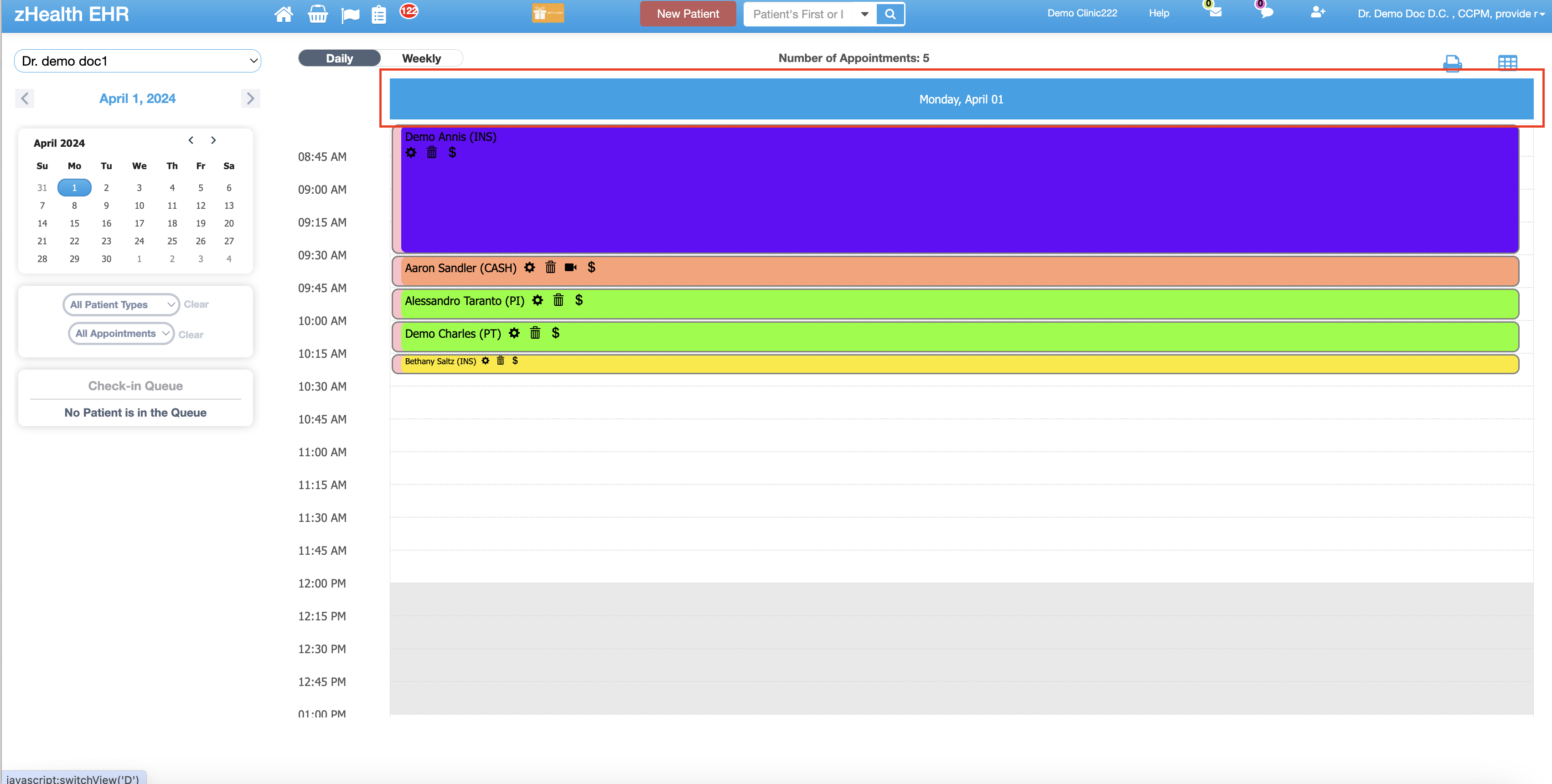The height and width of the screenshot is (784, 1552).
Task: Click the delete trash icon for Alessandro Taranto
Action: click(x=558, y=300)
